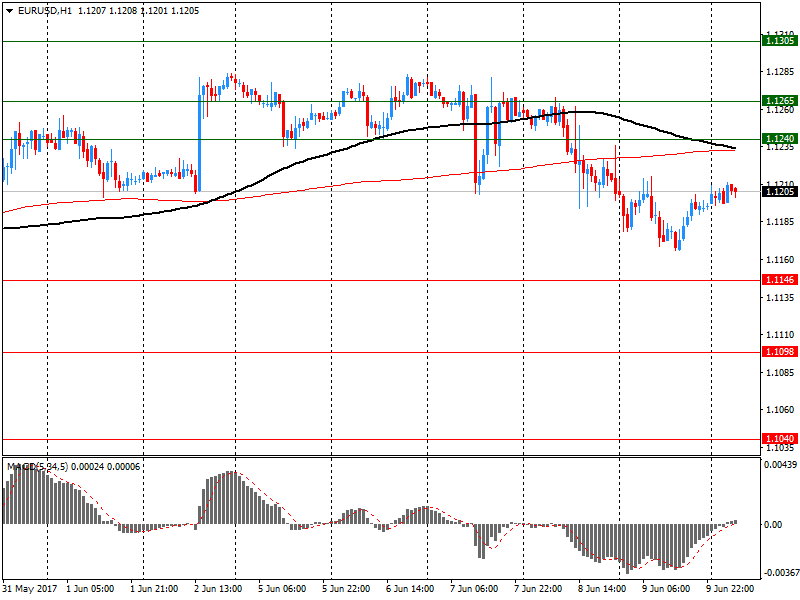Click the 1.1240 green level price label
The width and height of the screenshot is (800, 600).
point(779,139)
